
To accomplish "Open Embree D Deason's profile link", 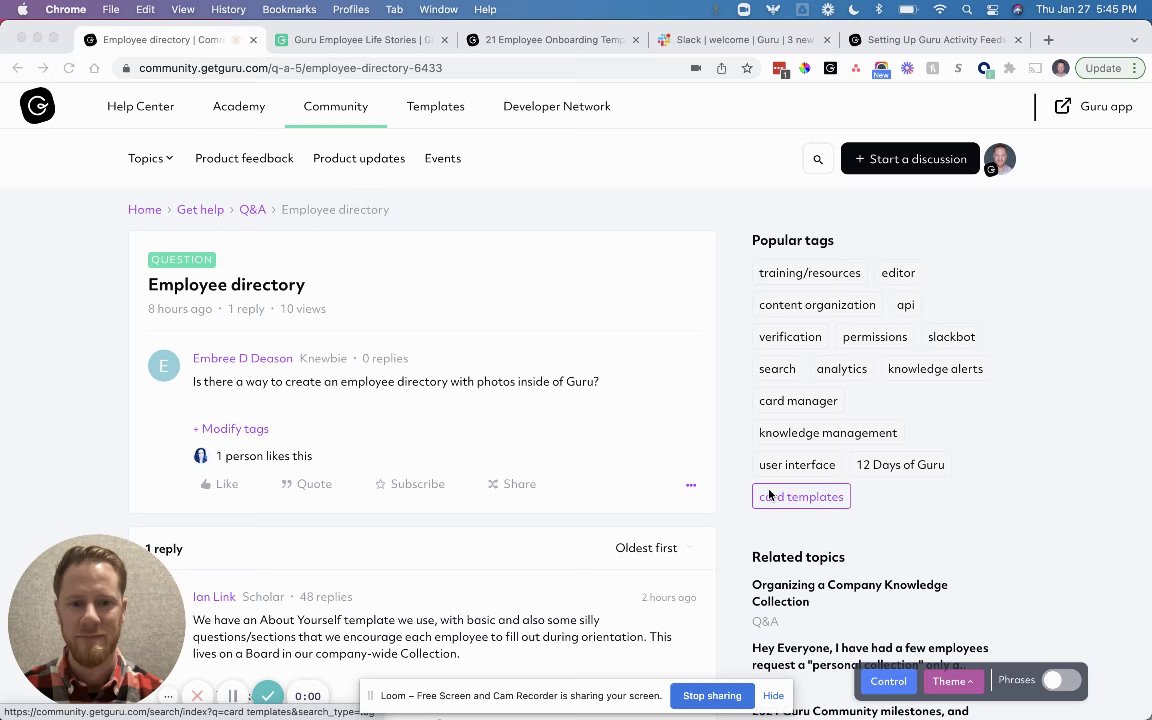I will 242,359.
